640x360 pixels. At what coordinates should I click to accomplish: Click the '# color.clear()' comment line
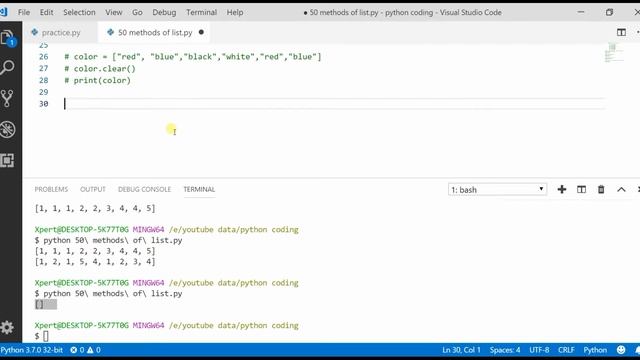(100, 69)
